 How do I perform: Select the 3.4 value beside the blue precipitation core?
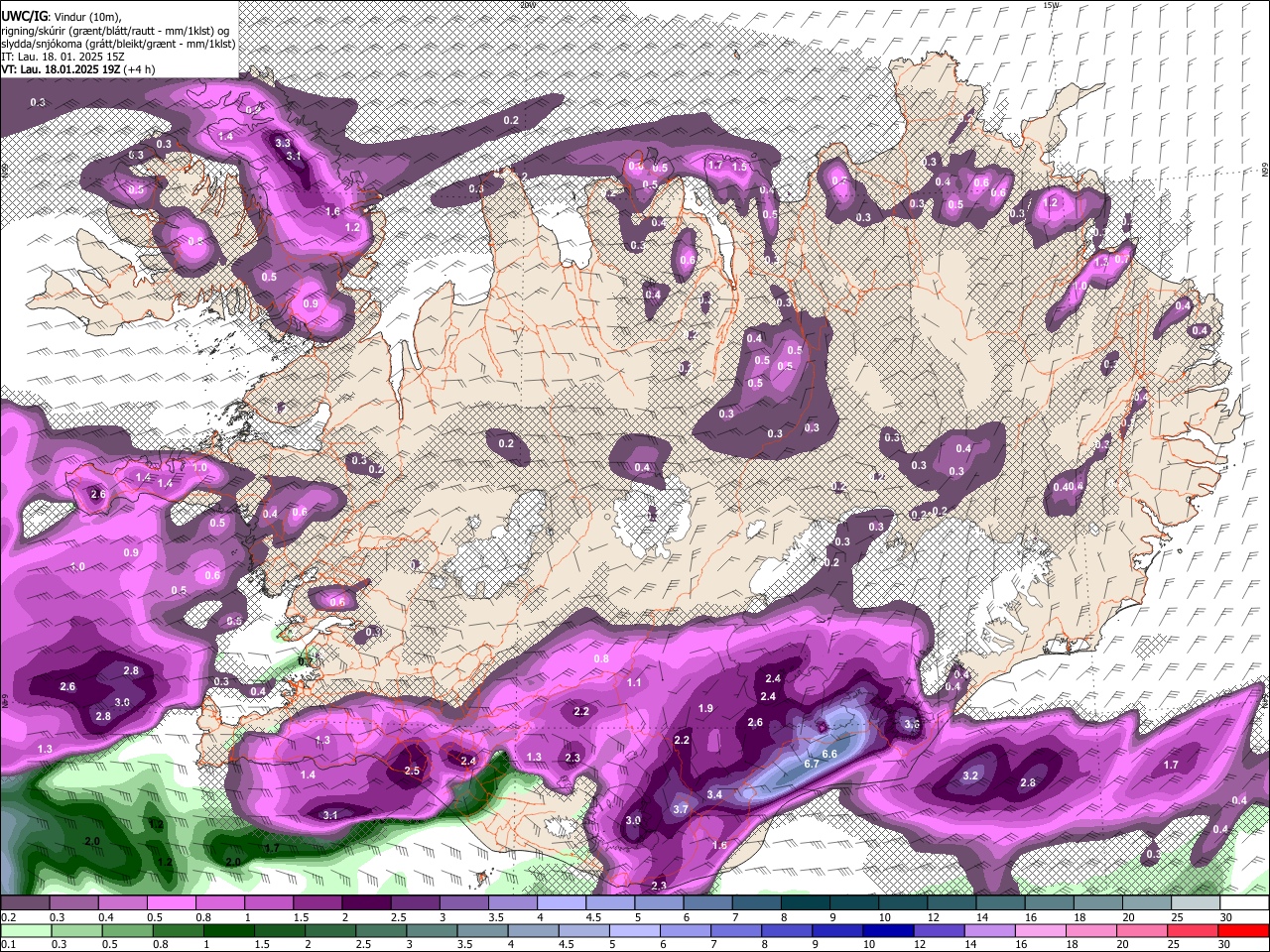(714, 795)
